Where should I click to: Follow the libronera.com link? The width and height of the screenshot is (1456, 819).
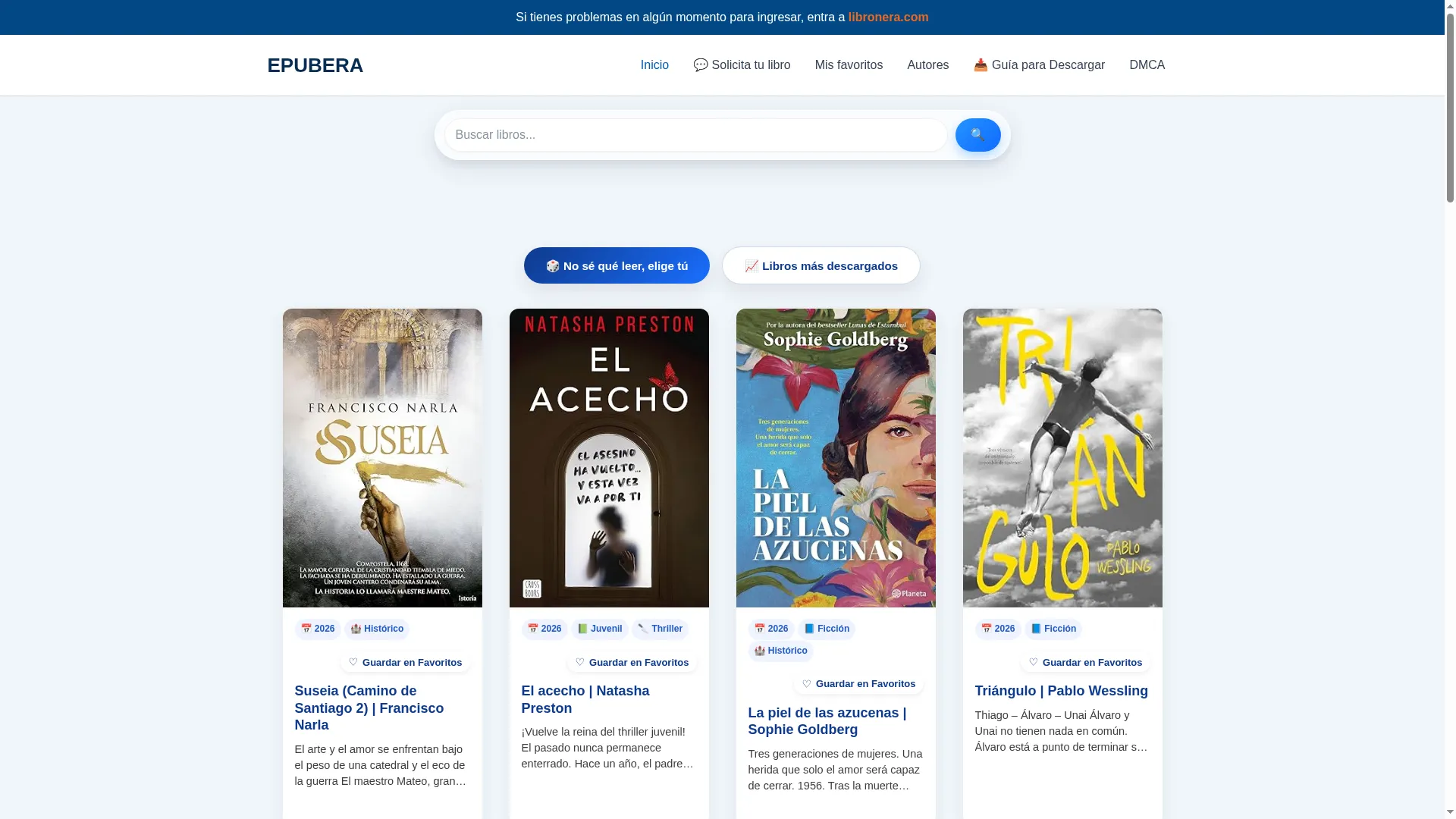pyautogui.click(x=888, y=17)
